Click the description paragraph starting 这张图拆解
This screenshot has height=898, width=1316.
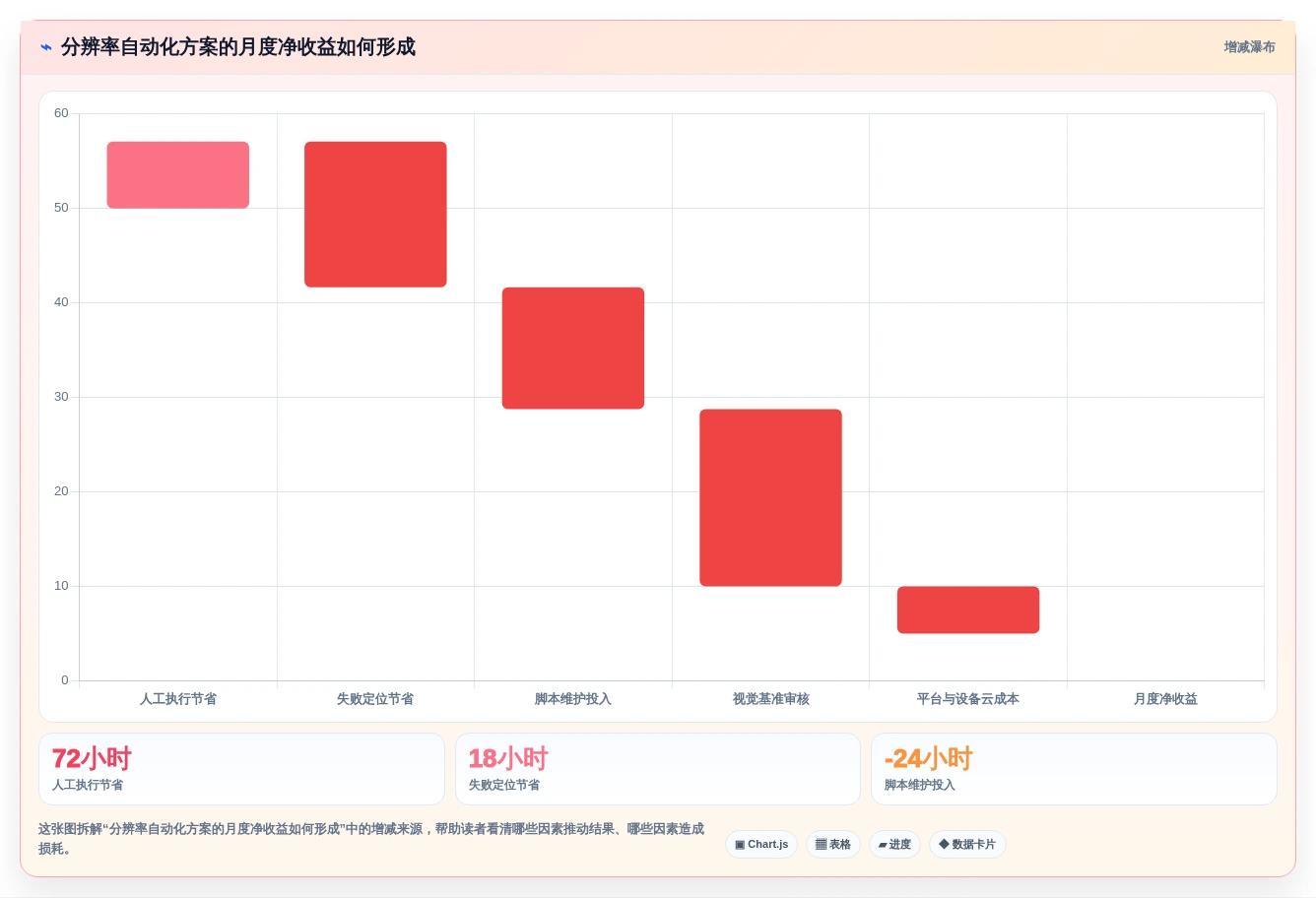(x=372, y=839)
